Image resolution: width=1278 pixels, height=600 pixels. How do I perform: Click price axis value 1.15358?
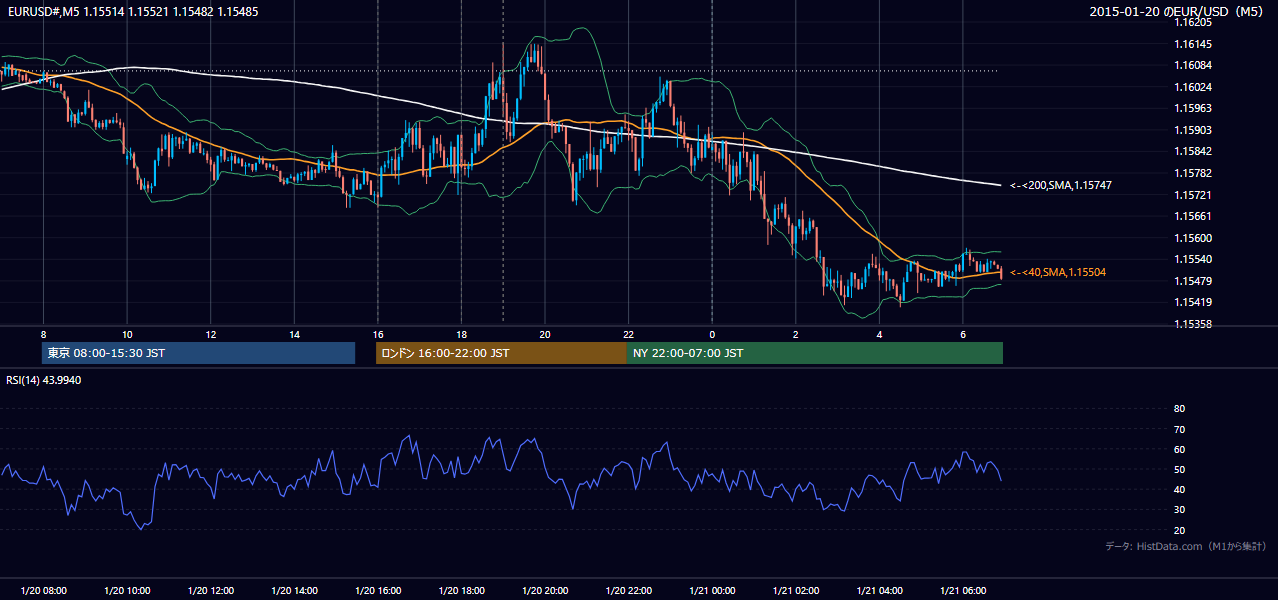coord(1192,324)
